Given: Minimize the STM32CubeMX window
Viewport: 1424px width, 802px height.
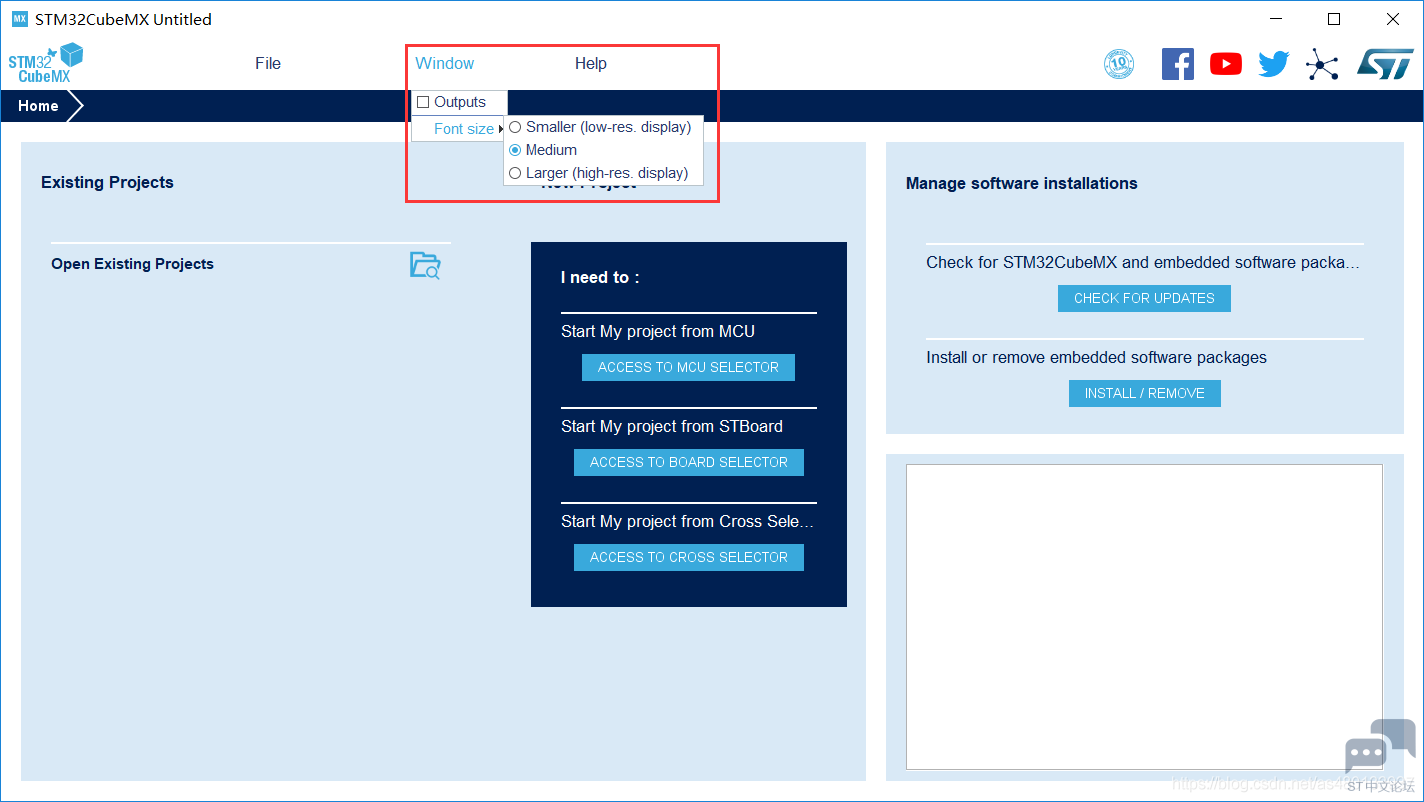Looking at the screenshot, I should click(x=1275, y=19).
